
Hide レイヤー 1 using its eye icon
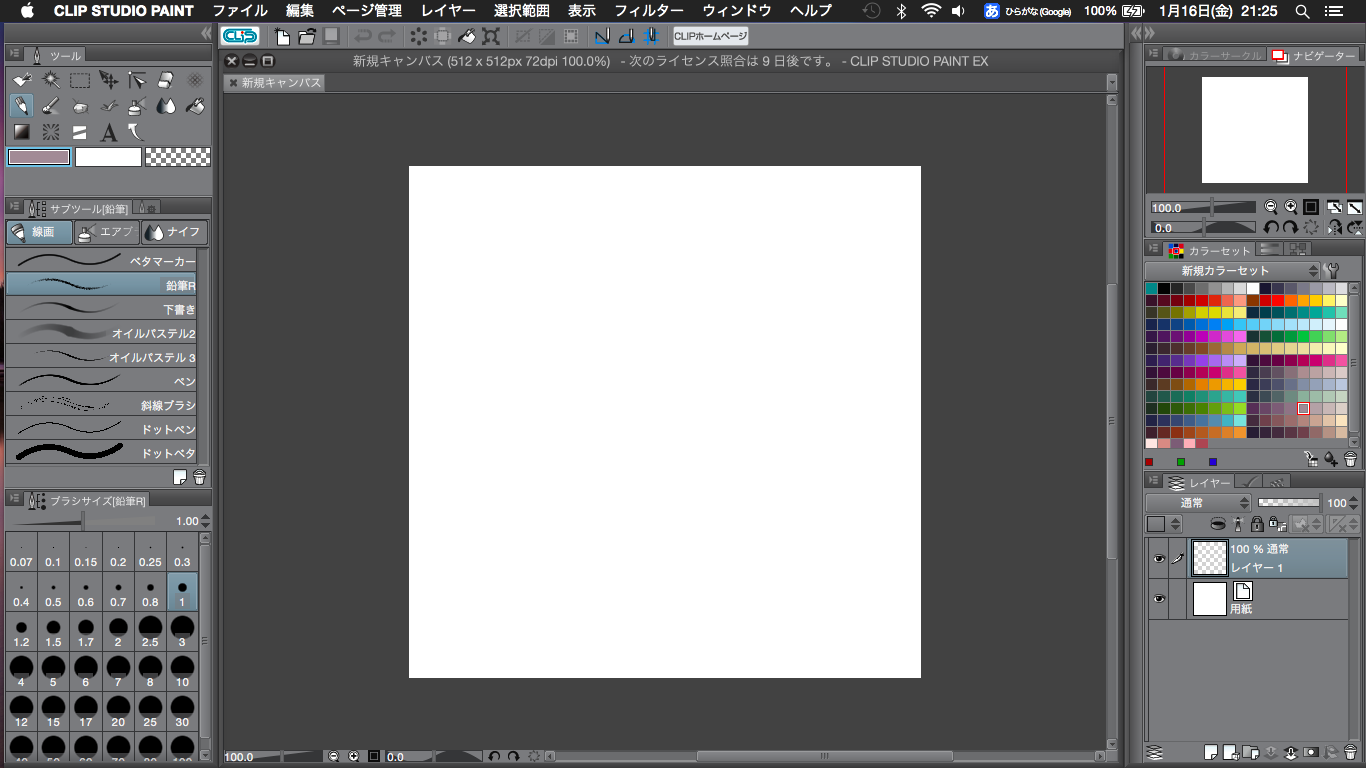coord(1159,559)
